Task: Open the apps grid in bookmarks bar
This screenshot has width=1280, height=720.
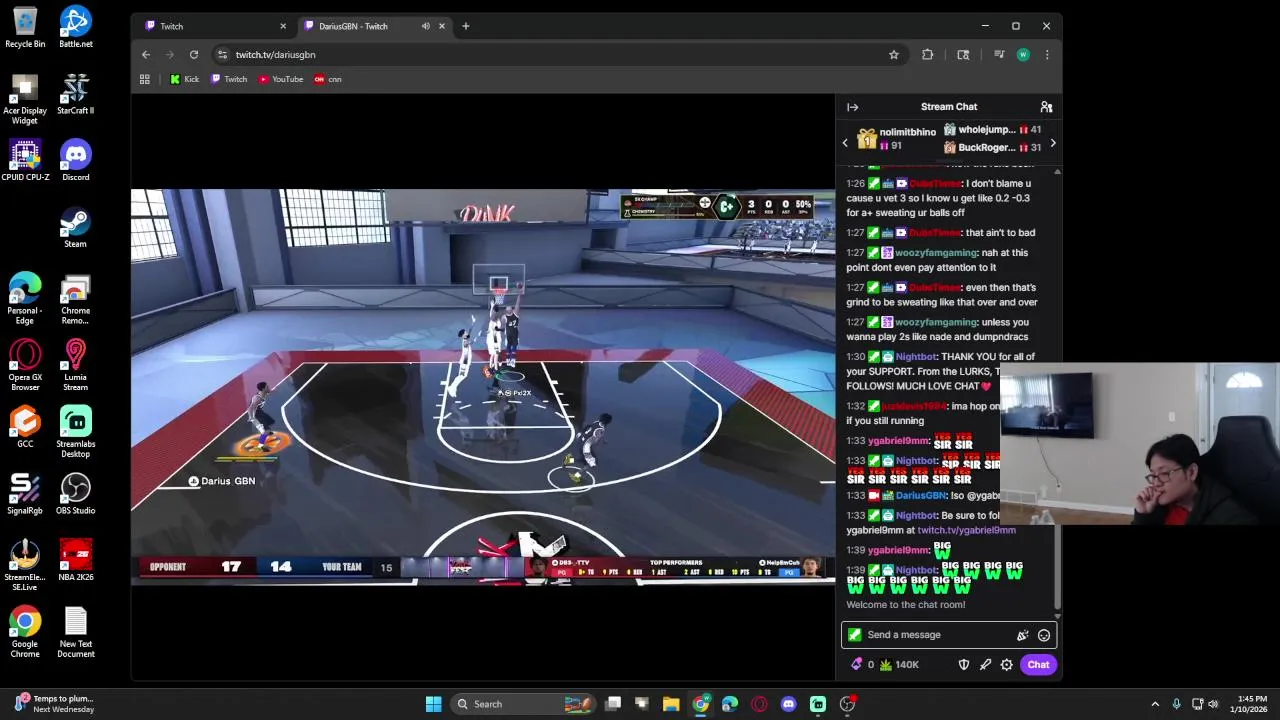Action: (x=145, y=79)
